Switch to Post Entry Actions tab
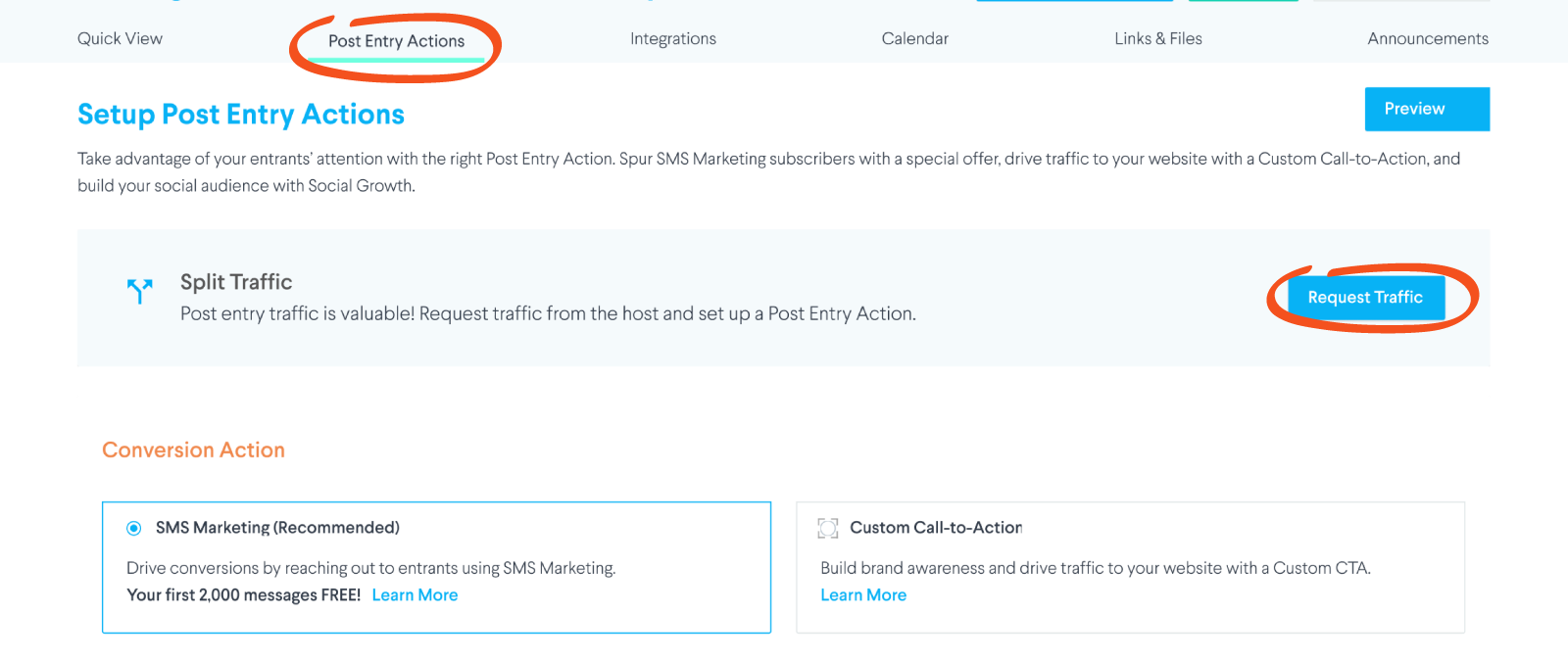1568x662 pixels. 396,41
